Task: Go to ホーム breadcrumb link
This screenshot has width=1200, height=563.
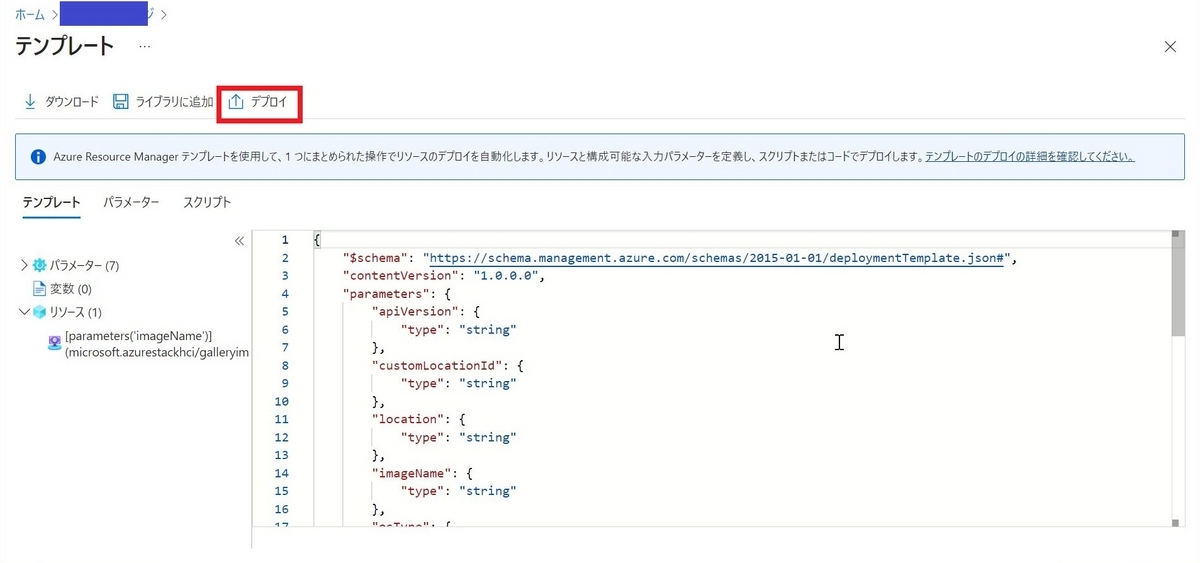Action: point(29,15)
